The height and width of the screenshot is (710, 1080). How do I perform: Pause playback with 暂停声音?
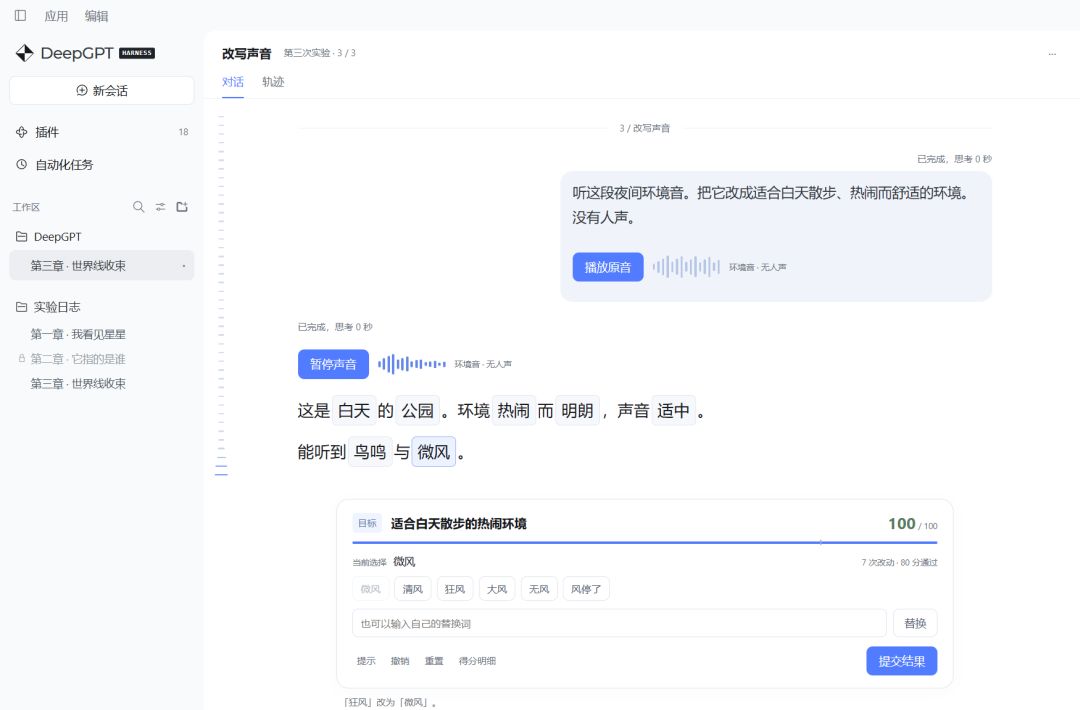click(333, 364)
